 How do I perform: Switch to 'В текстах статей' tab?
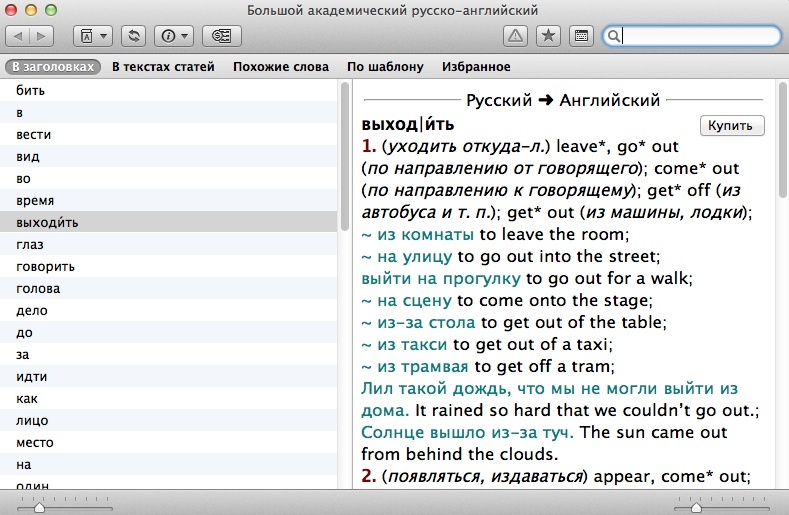pos(163,66)
